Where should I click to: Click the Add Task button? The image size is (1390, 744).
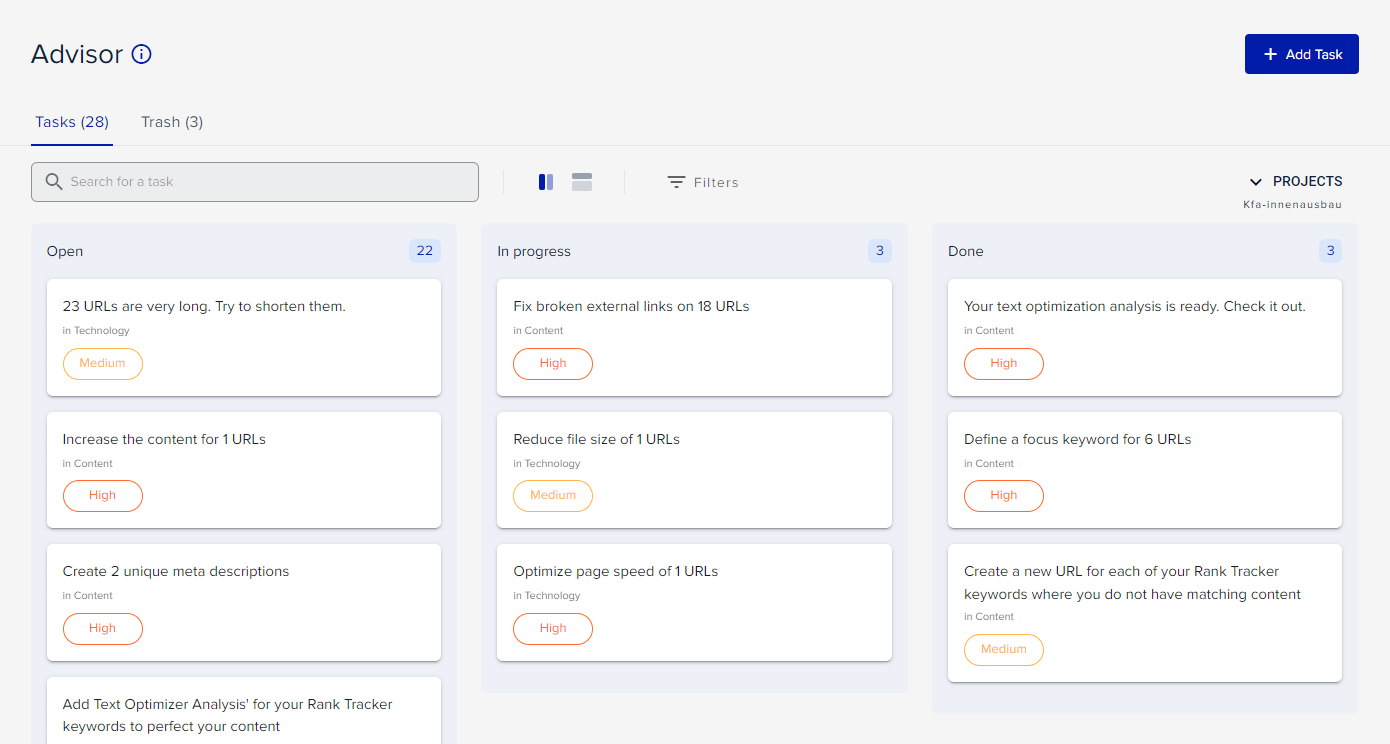pyautogui.click(x=1301, y=53)
